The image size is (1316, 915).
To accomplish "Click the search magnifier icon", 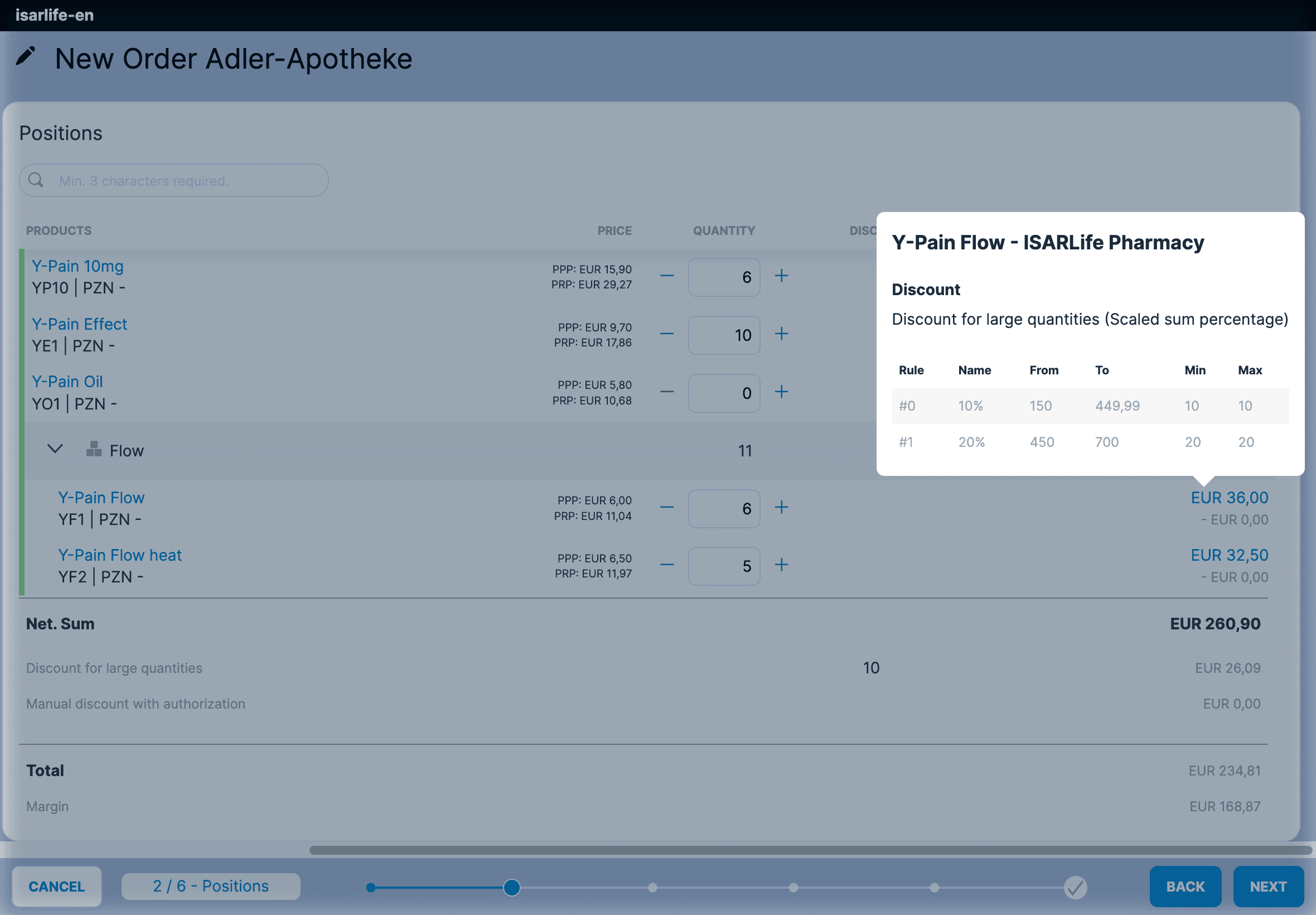I will 36,180.
